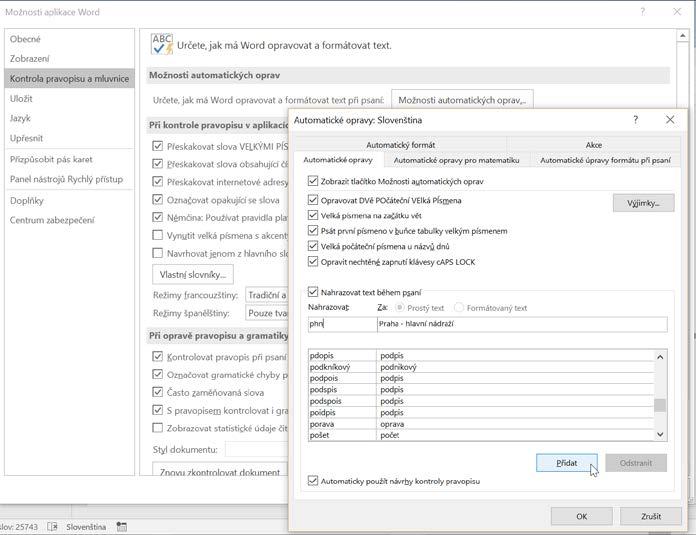The width and height of the screenshot is (696, 535).
Task: Open the Výjimky button
Action: coord(644,203)
